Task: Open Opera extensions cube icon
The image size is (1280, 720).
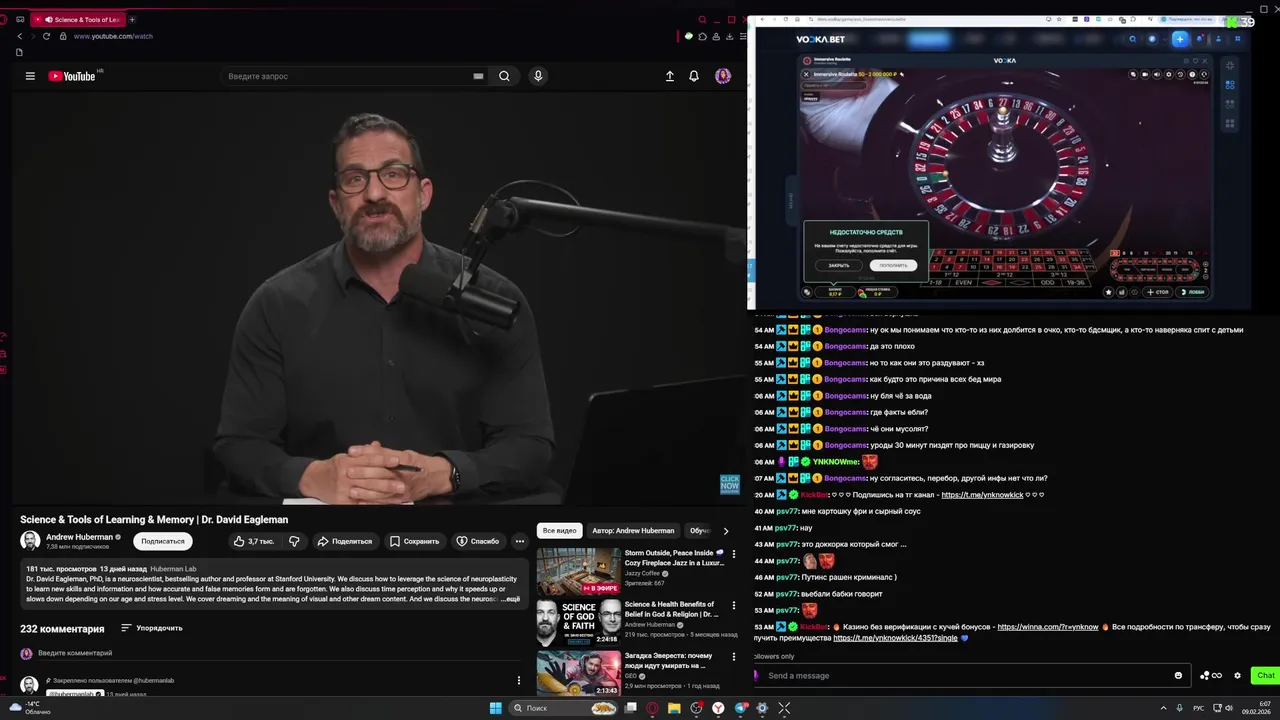Action: [702, 36]
